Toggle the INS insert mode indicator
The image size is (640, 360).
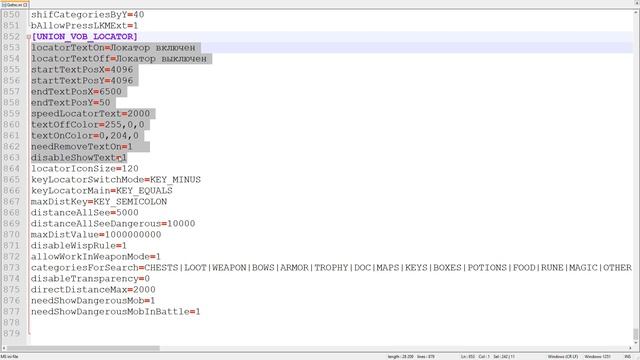627,357
